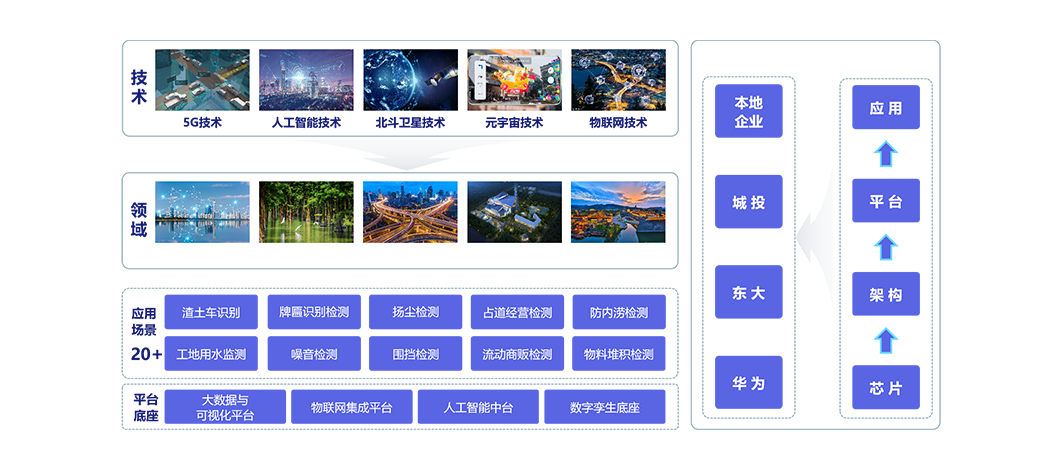Click the 流动商贩检测 button
The height and width of the screenshot is (470, 1061).
[x=517, y=354]
